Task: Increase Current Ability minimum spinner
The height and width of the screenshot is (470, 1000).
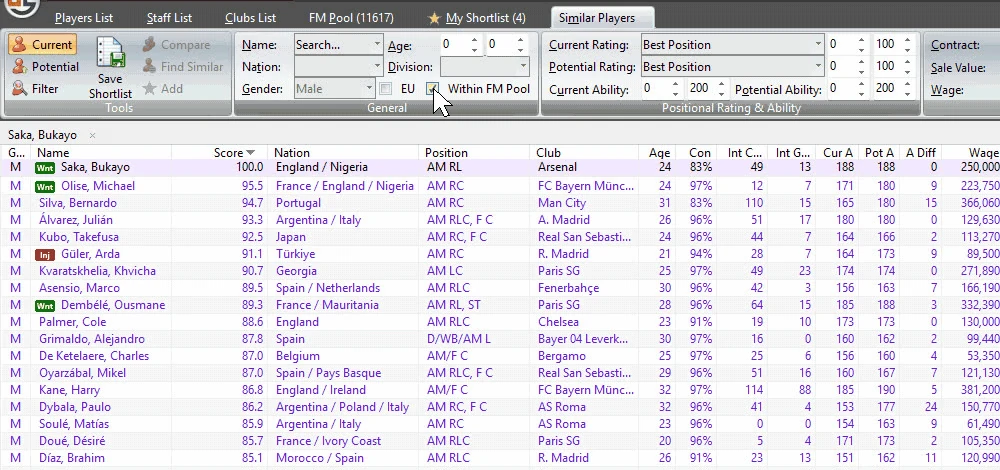Action: [675, 85]
